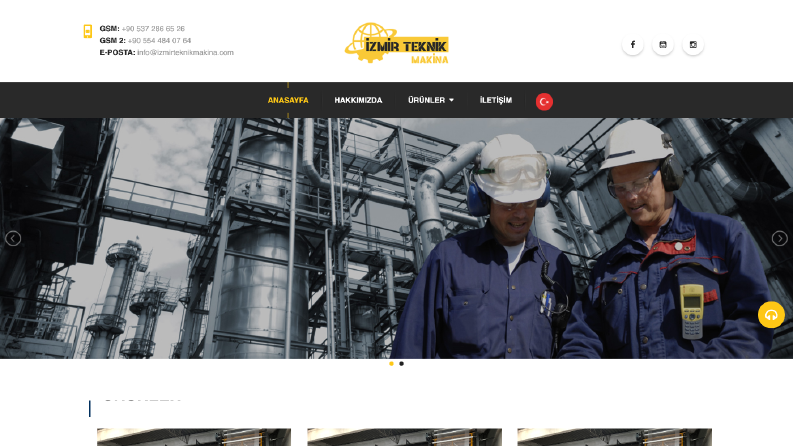The height and width of the screenshot is (446, 793).
Task: Expand the ÜRÜNLER dropdown menu
Action: point(430,100)
